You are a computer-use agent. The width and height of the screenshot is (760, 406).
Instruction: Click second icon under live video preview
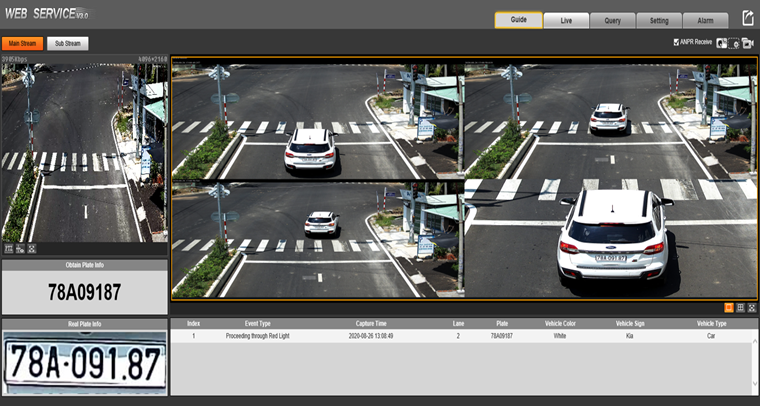pyautogui.click(x=20, y=248)
